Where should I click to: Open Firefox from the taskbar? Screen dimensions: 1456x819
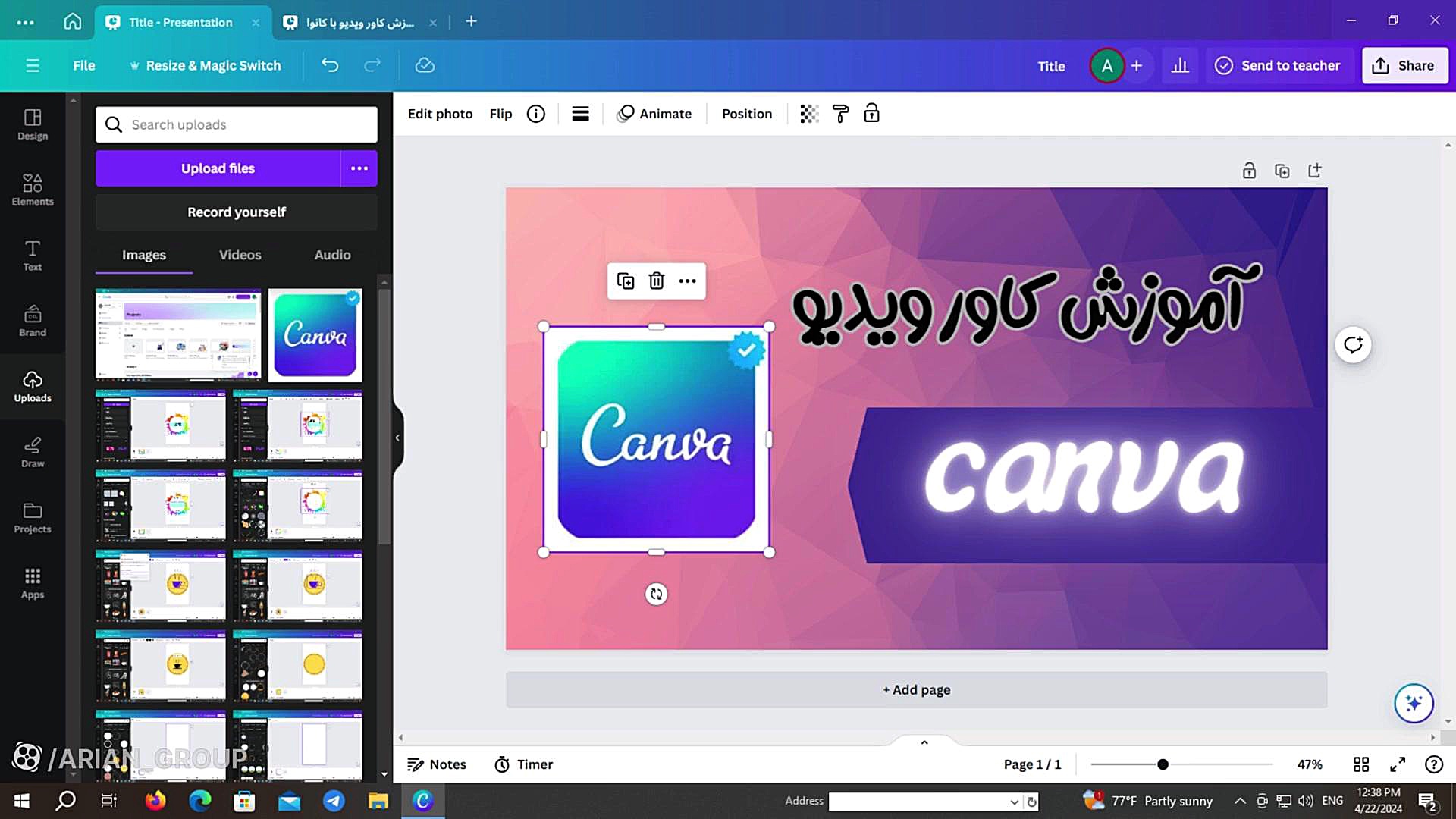(x=155, y=801)
